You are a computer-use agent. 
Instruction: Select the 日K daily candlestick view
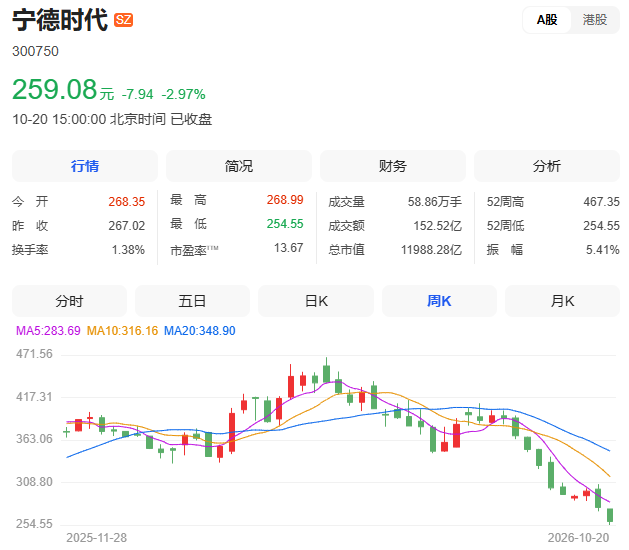tap(316, 301)
